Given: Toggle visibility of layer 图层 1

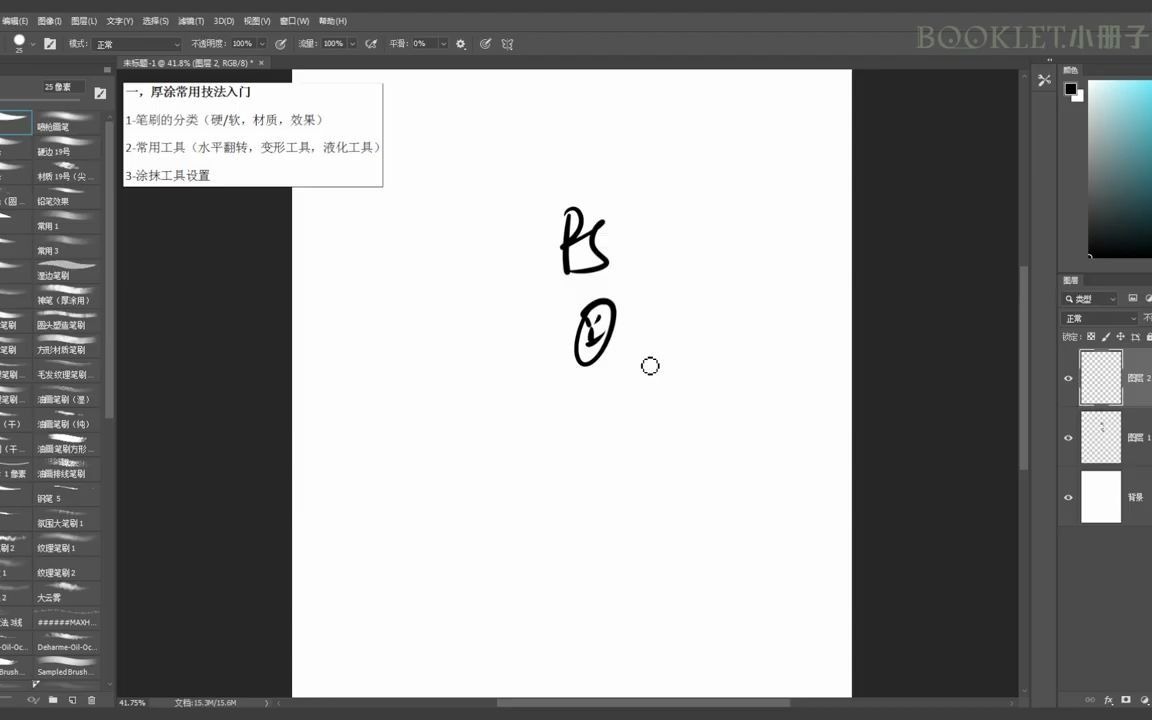Looking at the screenshot, I should coord(1068,437).
